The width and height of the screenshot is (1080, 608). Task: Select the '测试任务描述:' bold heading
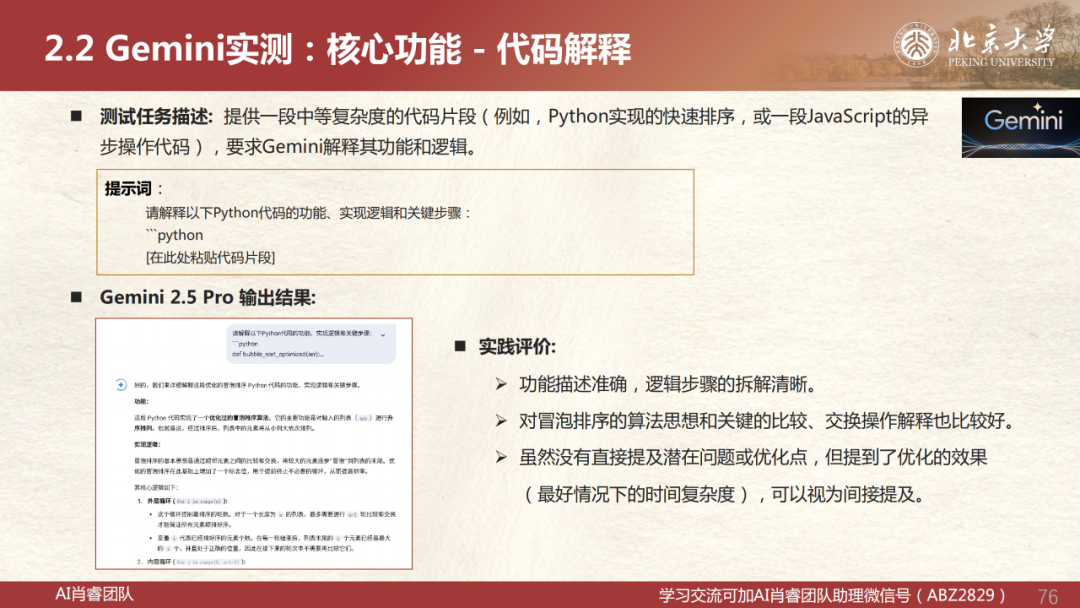pyautogui.click(x=156, y=116)
